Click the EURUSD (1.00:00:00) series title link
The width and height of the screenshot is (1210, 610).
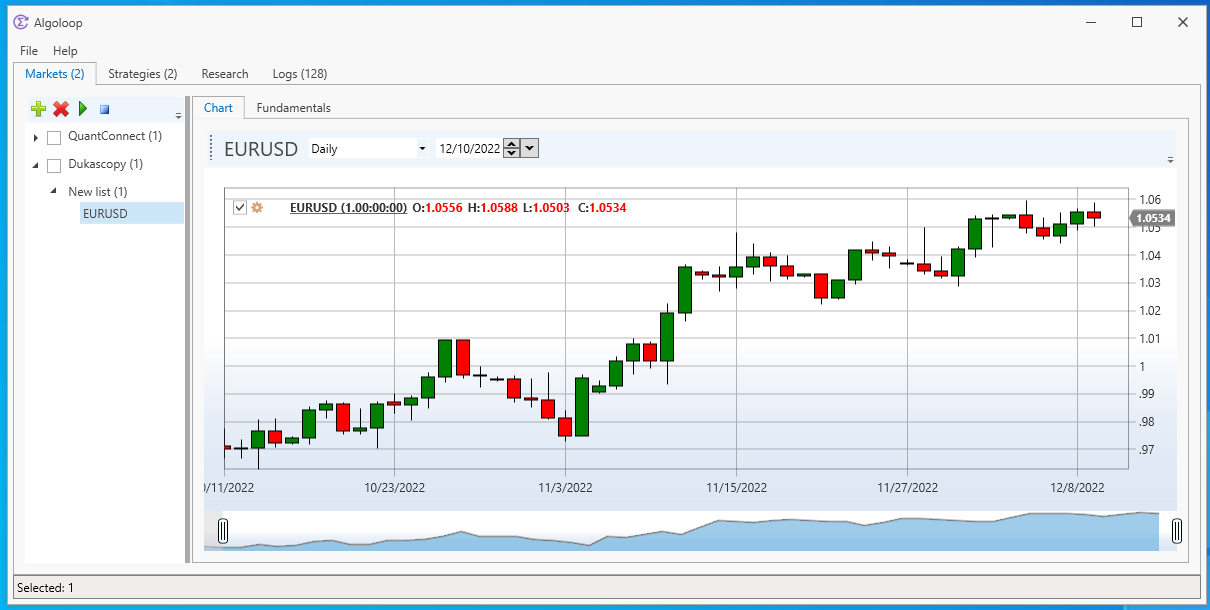[x=348, y=208]
